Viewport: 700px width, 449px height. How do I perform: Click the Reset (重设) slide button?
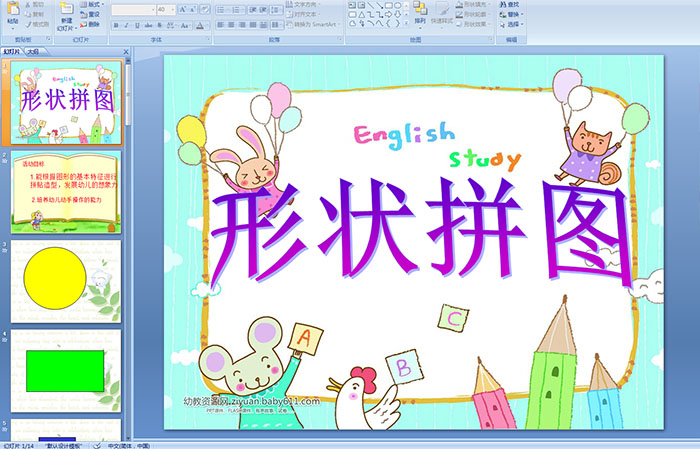coord(90,15)
